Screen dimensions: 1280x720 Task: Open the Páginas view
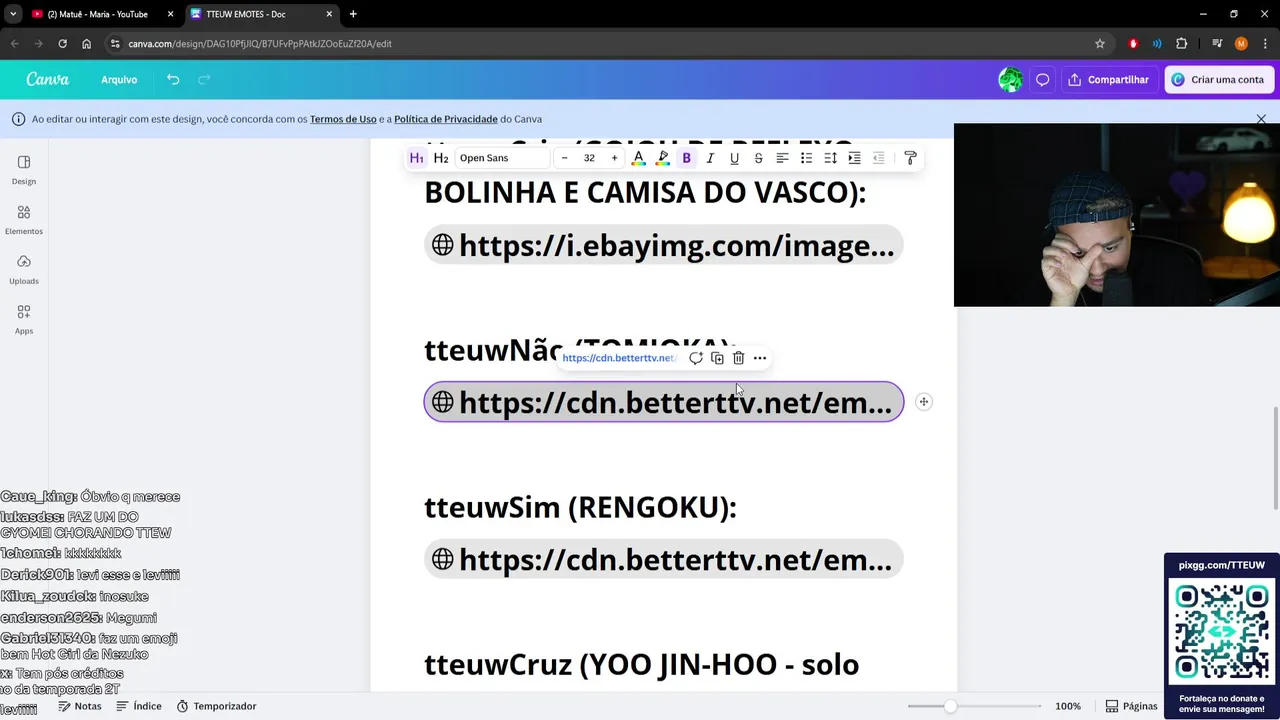point(1131,706)
